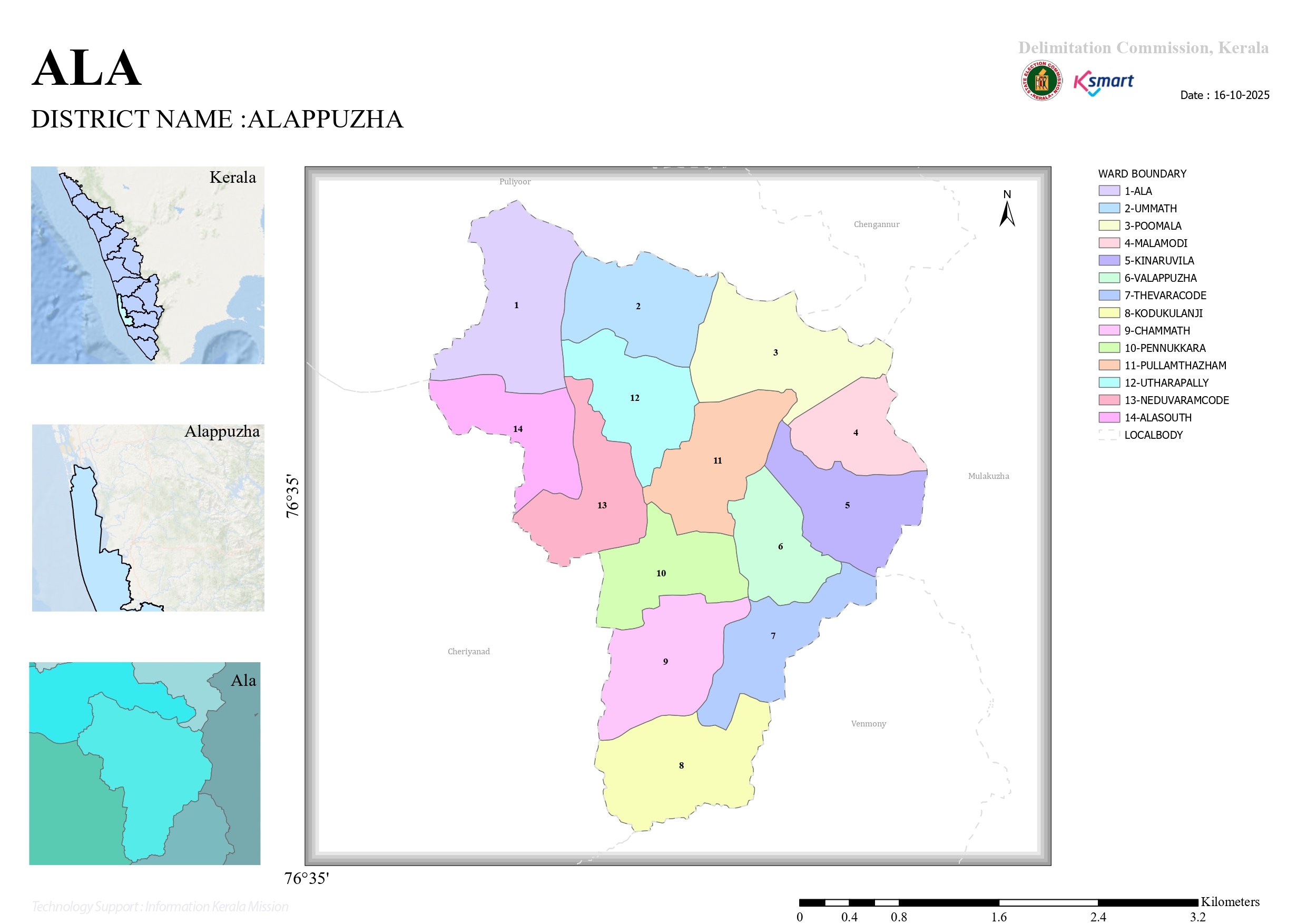Screen dimensions: 1307x924
Task: Select the 4-MALAMODI legend color swatch
Action: [x=1109, y=243]
